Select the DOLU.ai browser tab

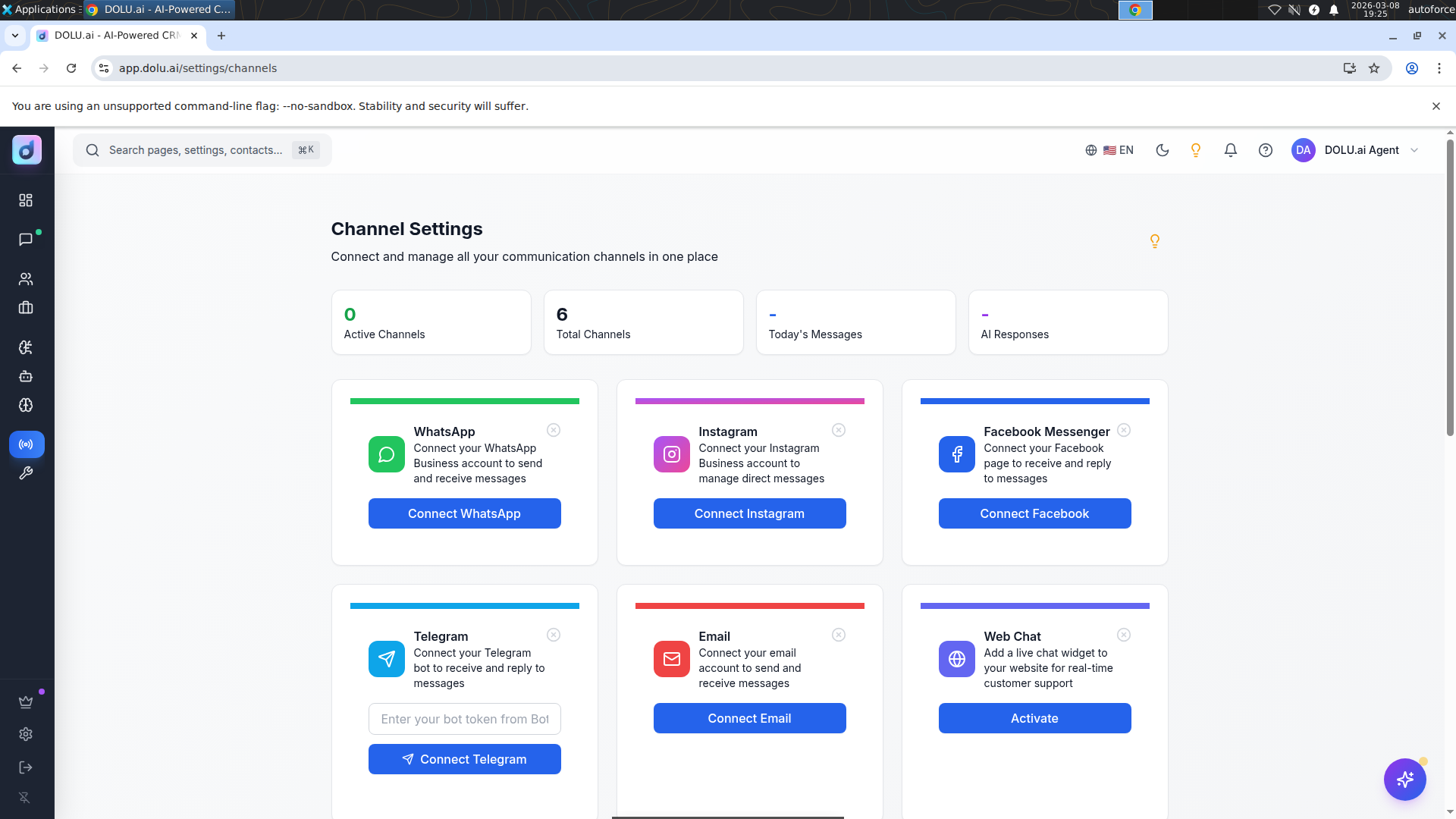pos(118,36)
